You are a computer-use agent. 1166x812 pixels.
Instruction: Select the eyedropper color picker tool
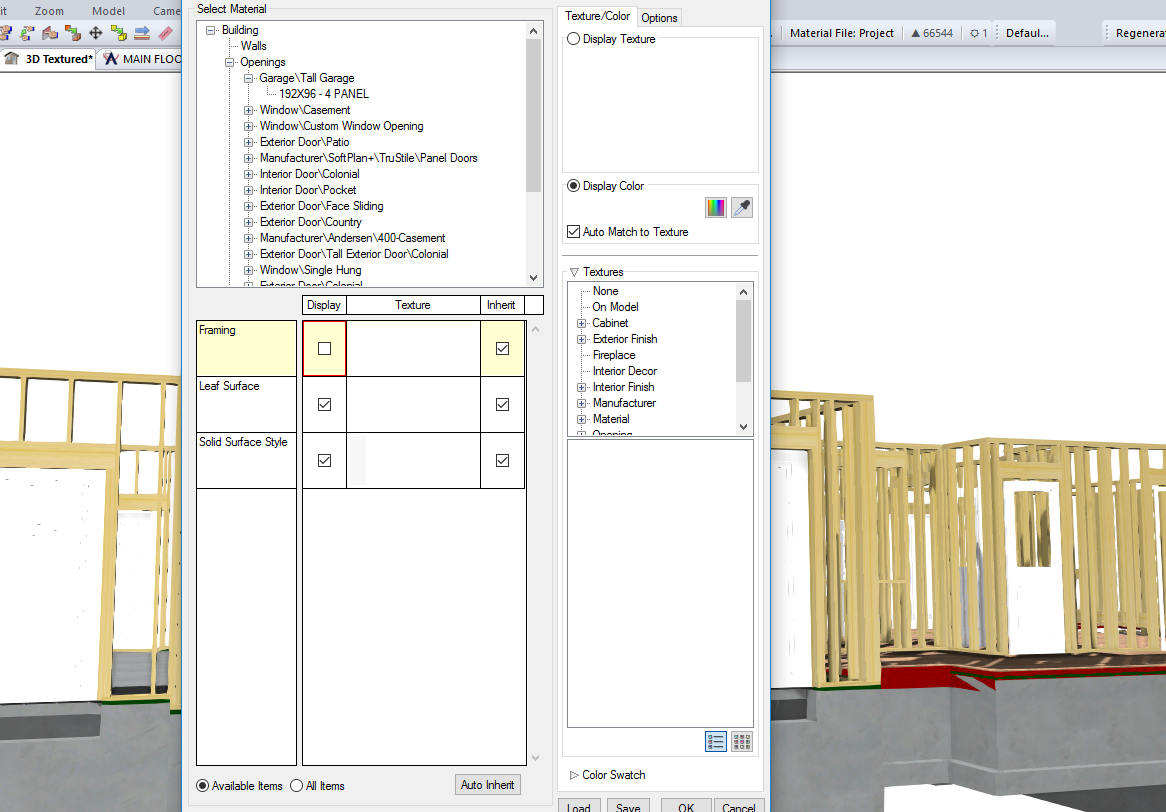pyautogui.click(x=741, y=207)
